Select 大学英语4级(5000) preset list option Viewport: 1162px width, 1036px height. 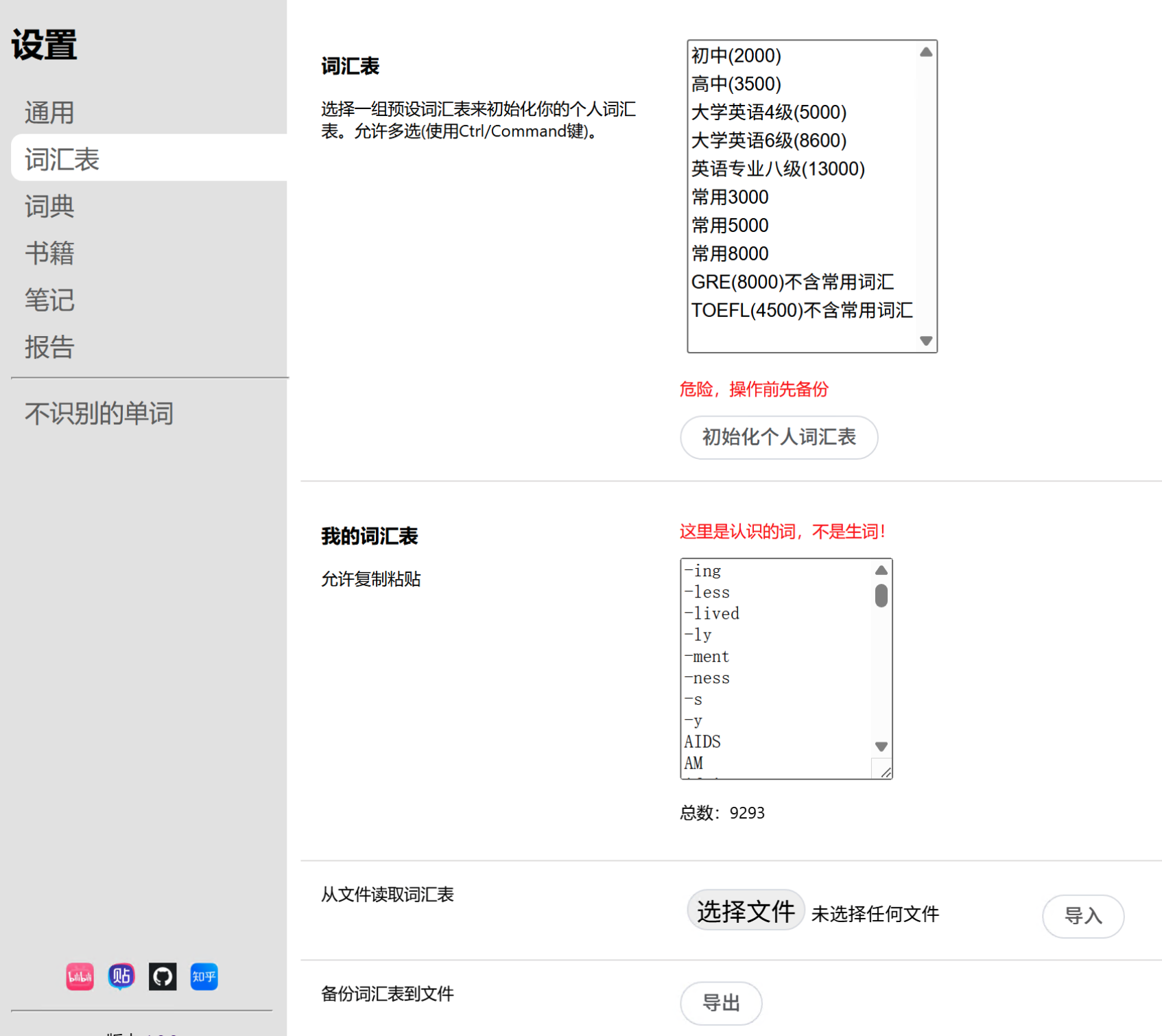(x=768, y=112)
